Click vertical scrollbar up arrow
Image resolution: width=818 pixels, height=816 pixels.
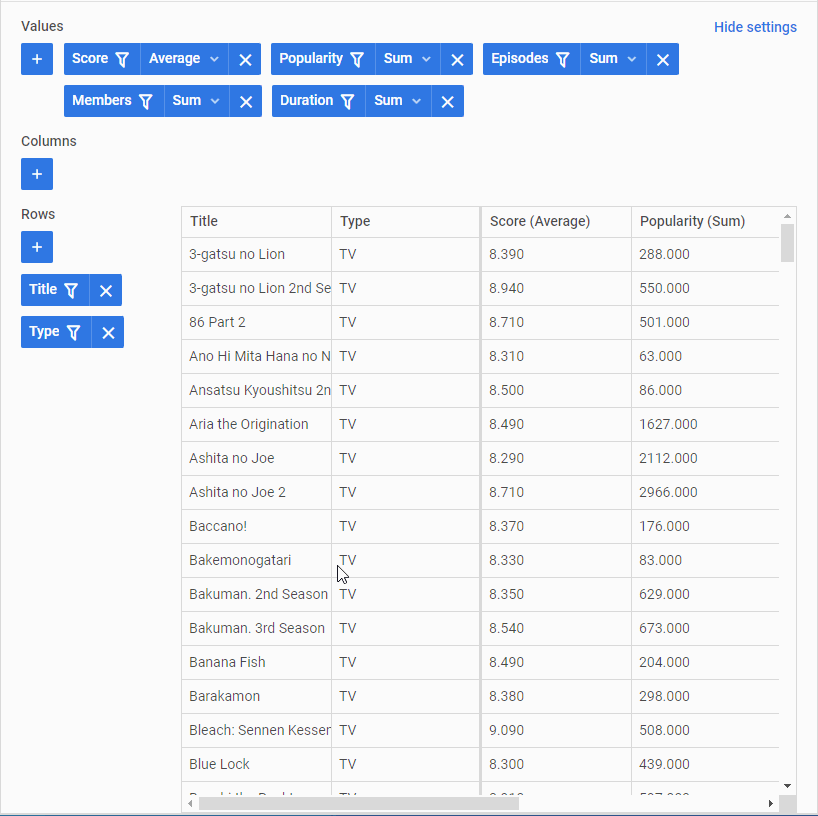coord(787,215)
